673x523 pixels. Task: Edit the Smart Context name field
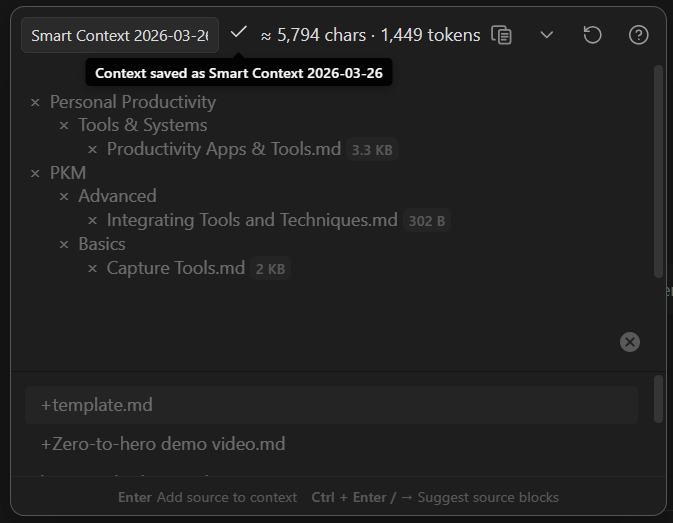pyautogui.click(x=120, y=35)
